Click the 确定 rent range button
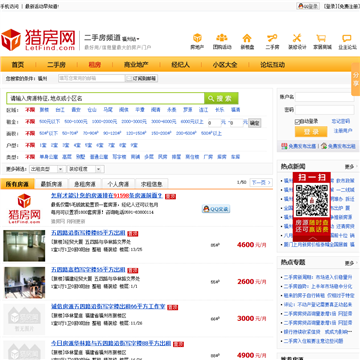This screenshot has height=360, width=360. click(x=255, y=123)
